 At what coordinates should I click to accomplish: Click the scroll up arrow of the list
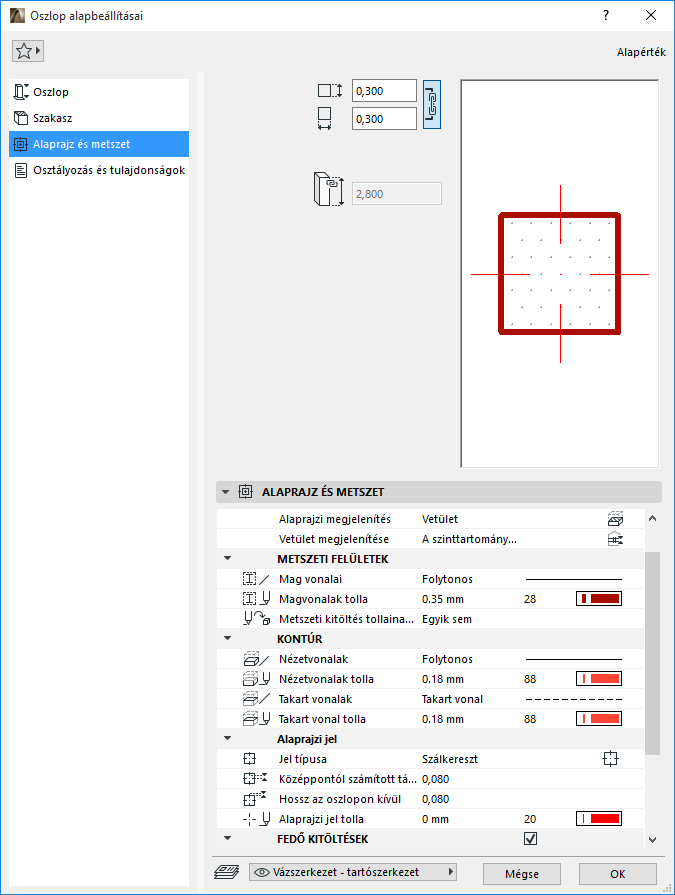[653, 519]
